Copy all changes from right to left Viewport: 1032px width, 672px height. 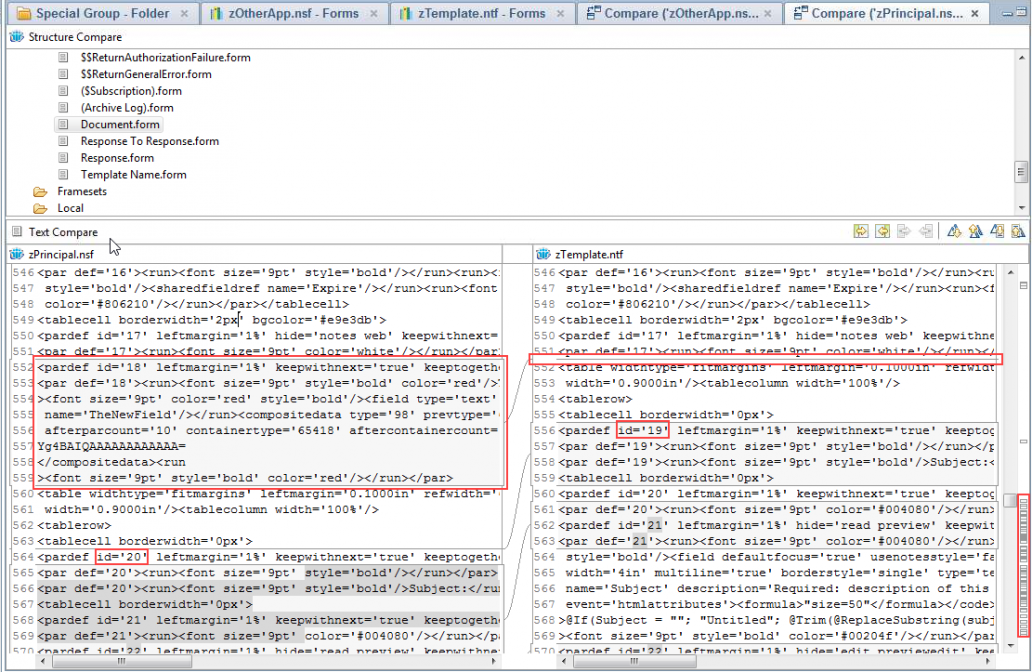[883, 231]
